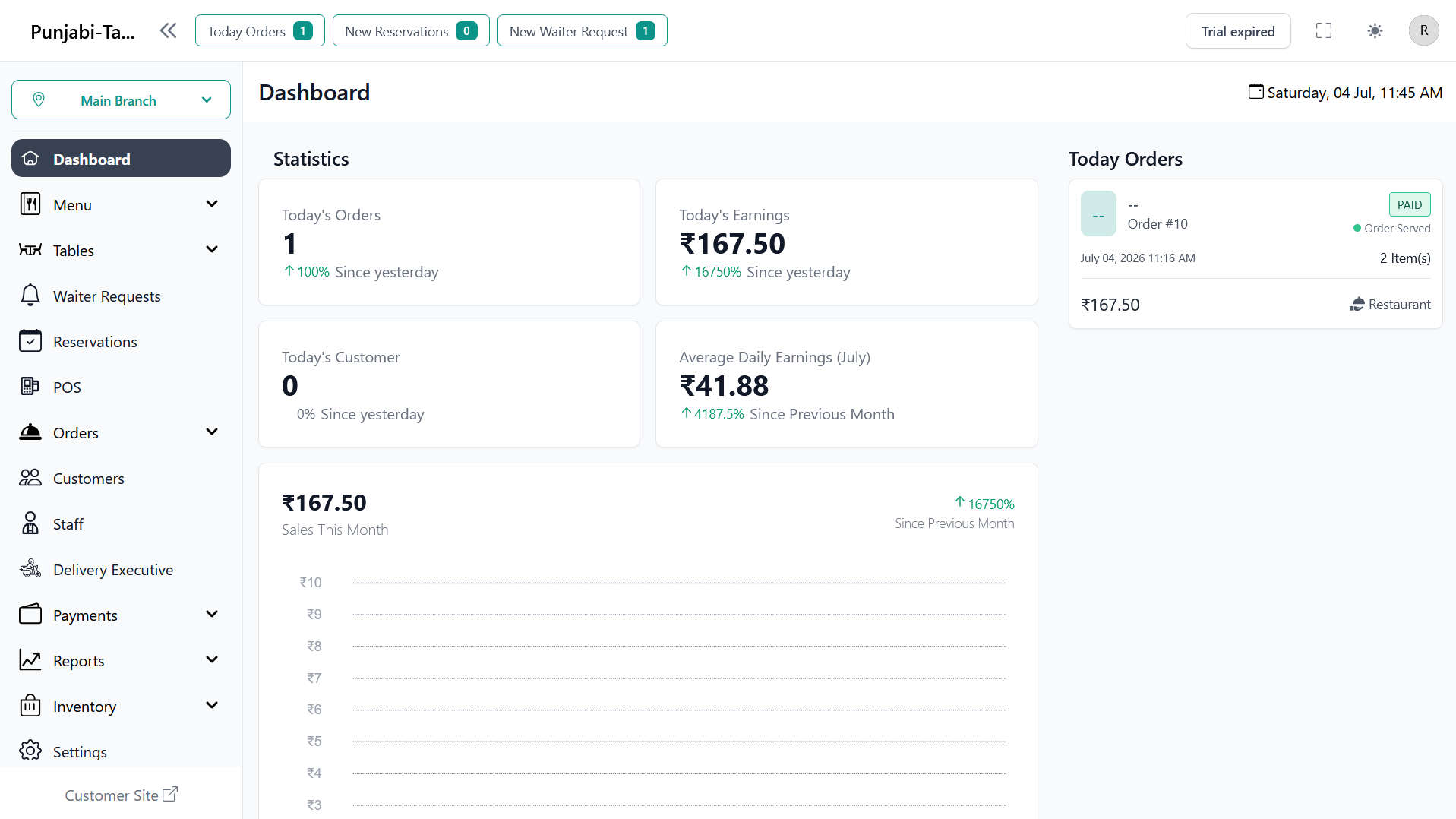Open the Customer Site link
The height and width of the screenshot is (819, 1456).
click(121, 795)
